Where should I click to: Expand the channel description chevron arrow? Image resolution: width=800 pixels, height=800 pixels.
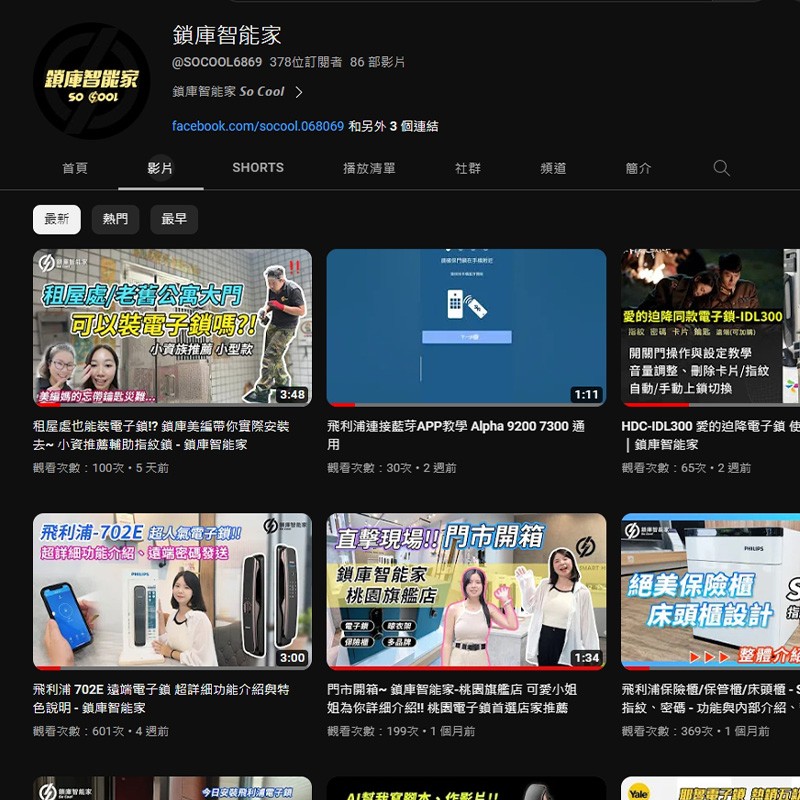[299, 92]
